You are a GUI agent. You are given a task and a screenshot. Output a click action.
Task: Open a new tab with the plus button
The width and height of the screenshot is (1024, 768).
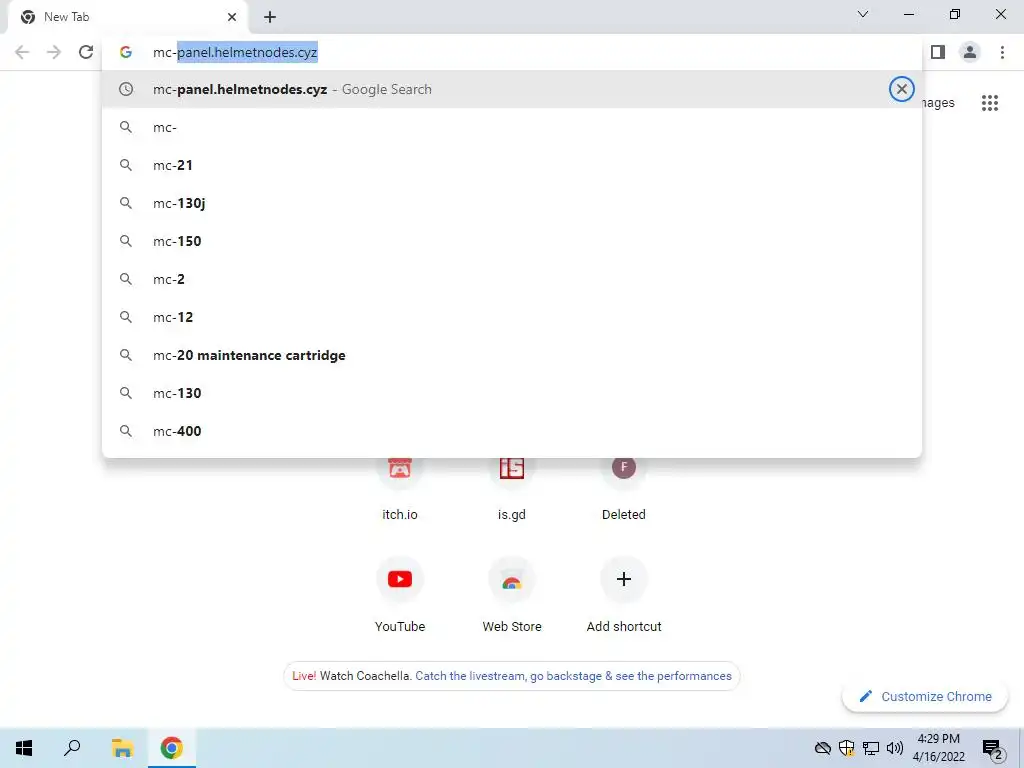click(270, 17)
